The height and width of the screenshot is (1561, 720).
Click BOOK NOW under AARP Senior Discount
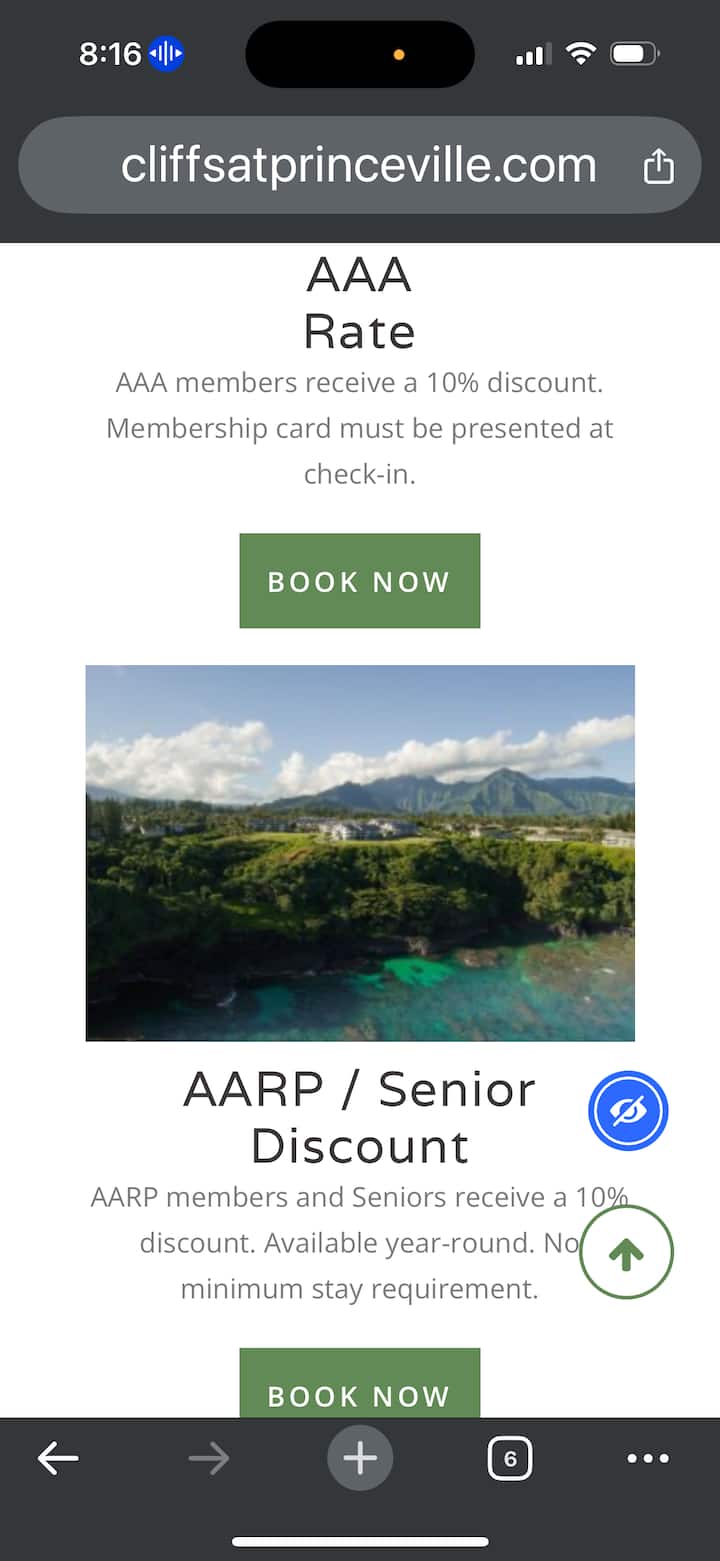point(360,1388)
